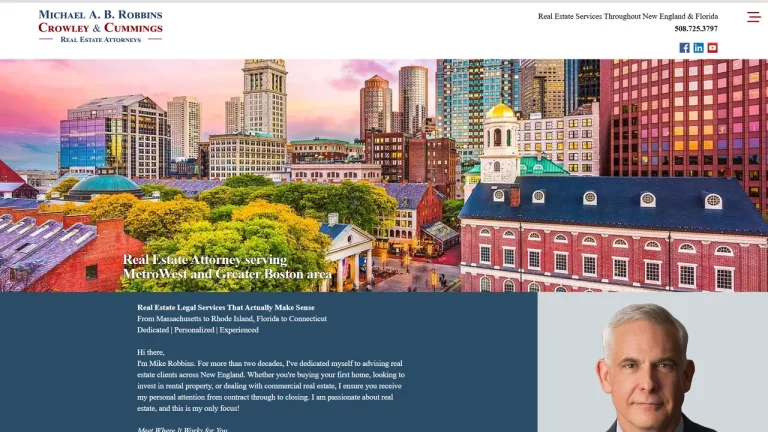Click "Dedicated | Personalized | Experienced" tagline
The height and width of the screenshot is (432, 768).
pos(198,330)
